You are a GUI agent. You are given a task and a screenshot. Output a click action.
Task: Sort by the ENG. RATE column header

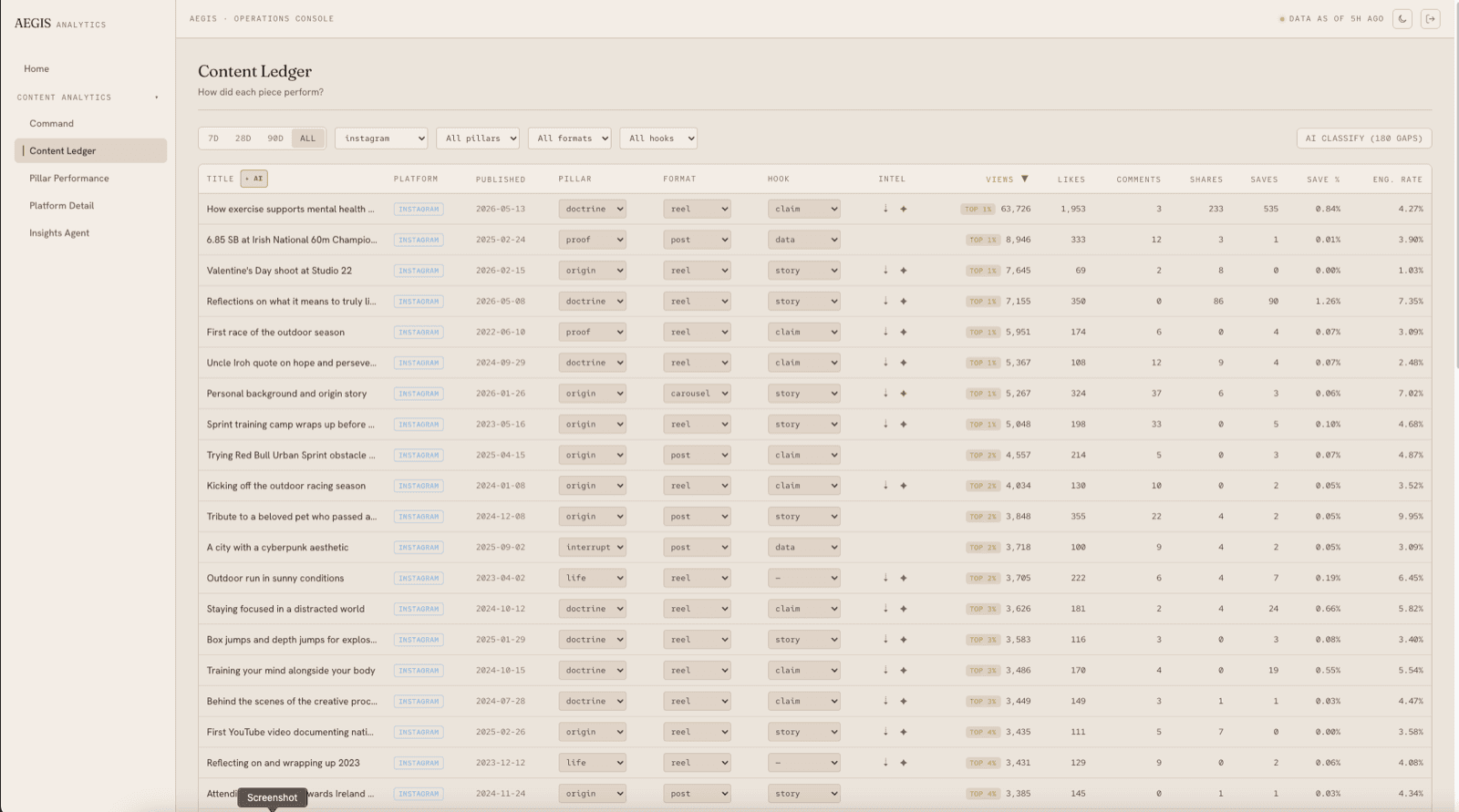coord(1398,180)
